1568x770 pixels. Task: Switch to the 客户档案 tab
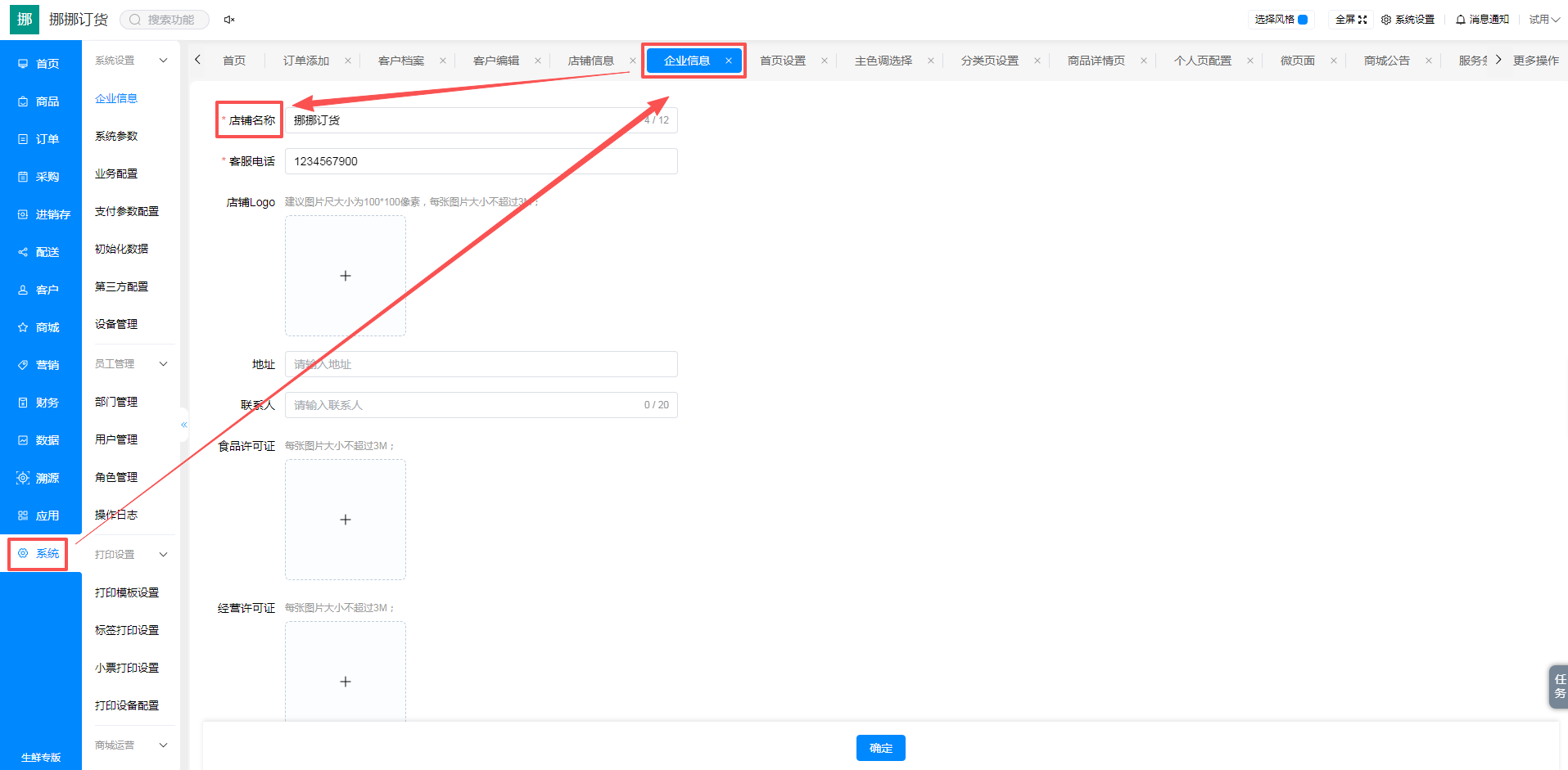(401, 61)
